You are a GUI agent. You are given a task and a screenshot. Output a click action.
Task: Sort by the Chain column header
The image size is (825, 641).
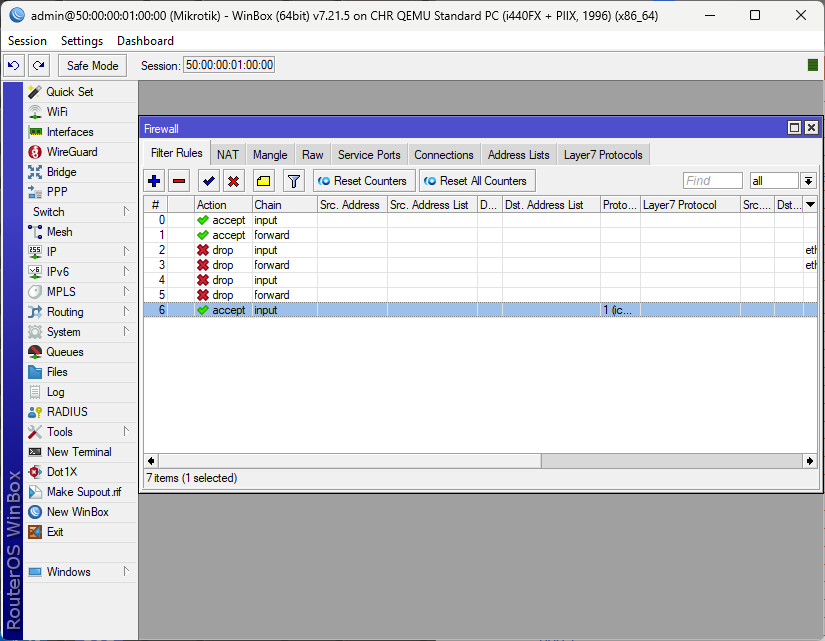285,205
